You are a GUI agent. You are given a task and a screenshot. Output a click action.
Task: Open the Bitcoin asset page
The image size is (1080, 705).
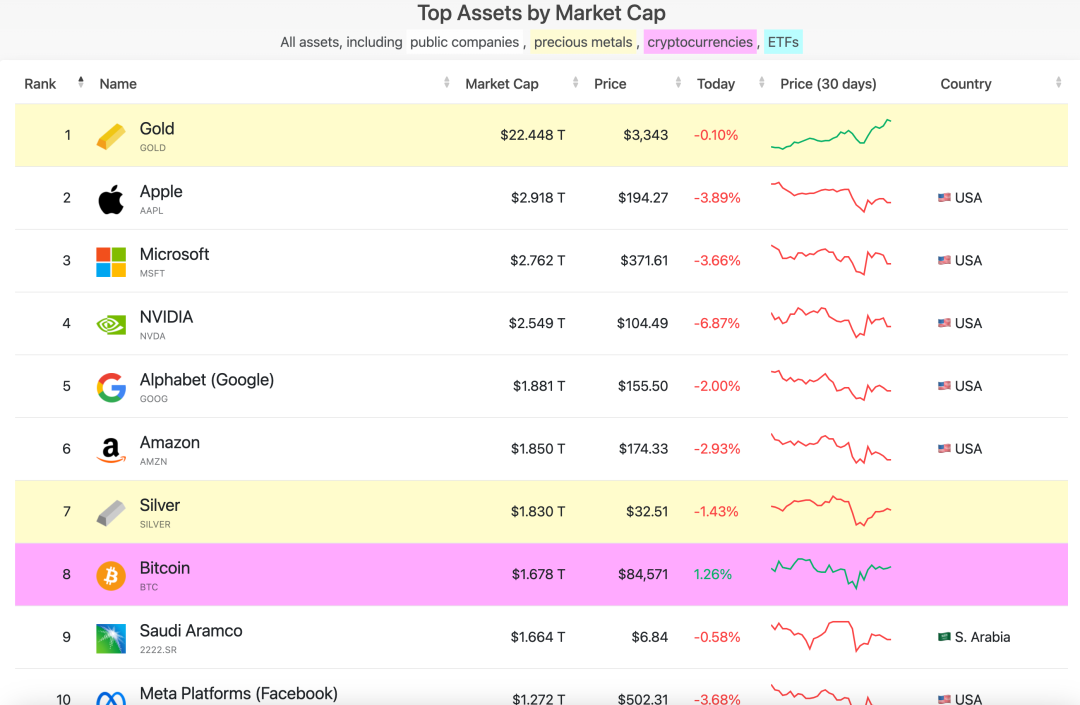(x=165, y=568)
